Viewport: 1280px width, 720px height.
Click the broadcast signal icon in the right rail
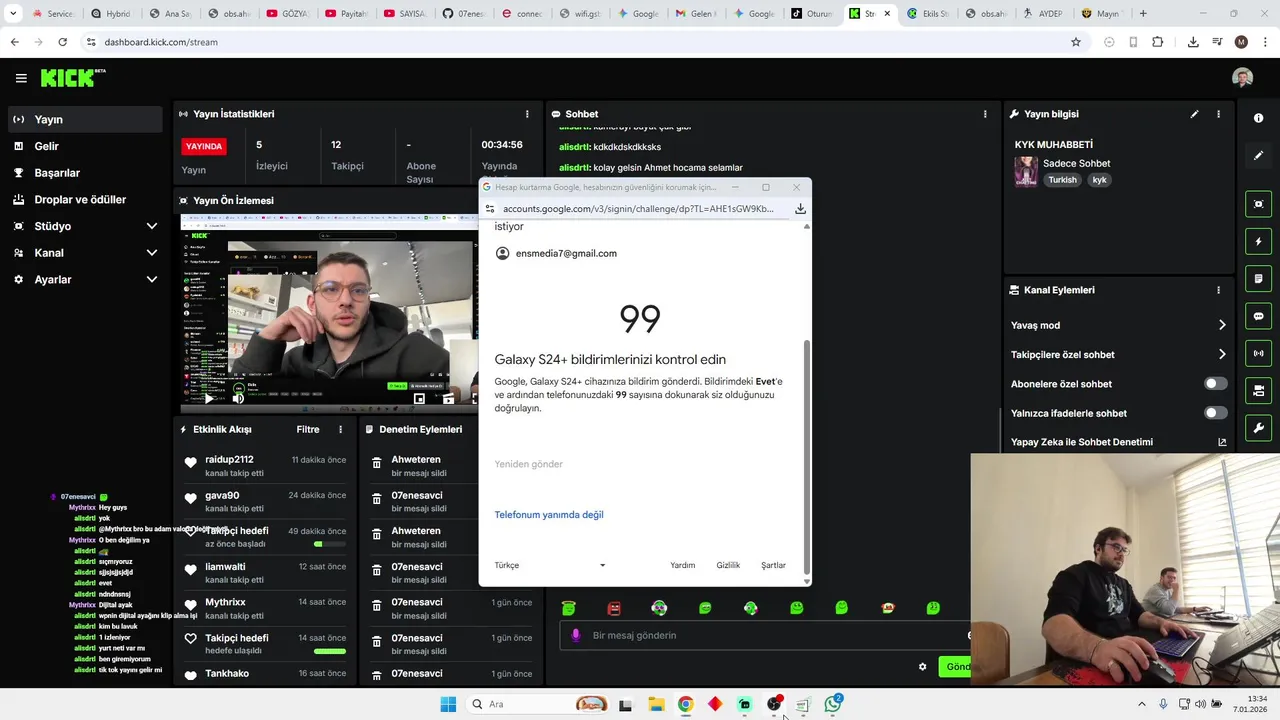point(1258,353)
